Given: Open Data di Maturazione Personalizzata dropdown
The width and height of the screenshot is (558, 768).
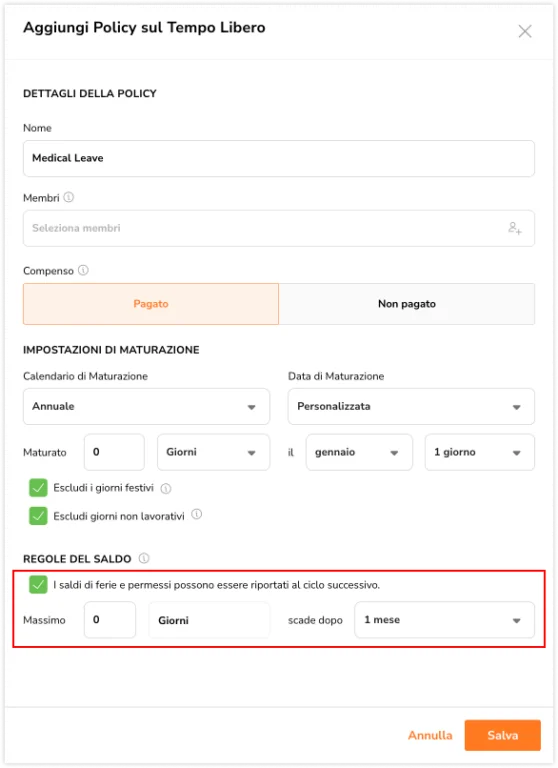Looking at the screenshot, I should pyautogui.click(x=411, y=407).
